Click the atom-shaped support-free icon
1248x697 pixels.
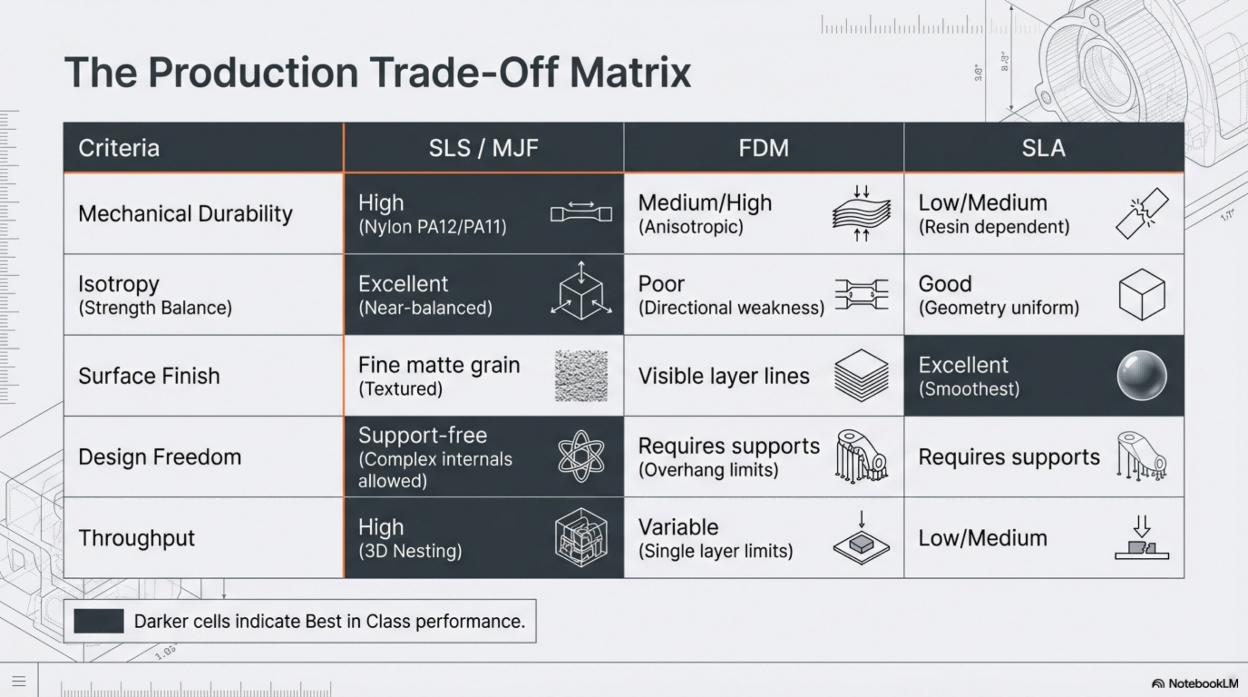(581, 457)
